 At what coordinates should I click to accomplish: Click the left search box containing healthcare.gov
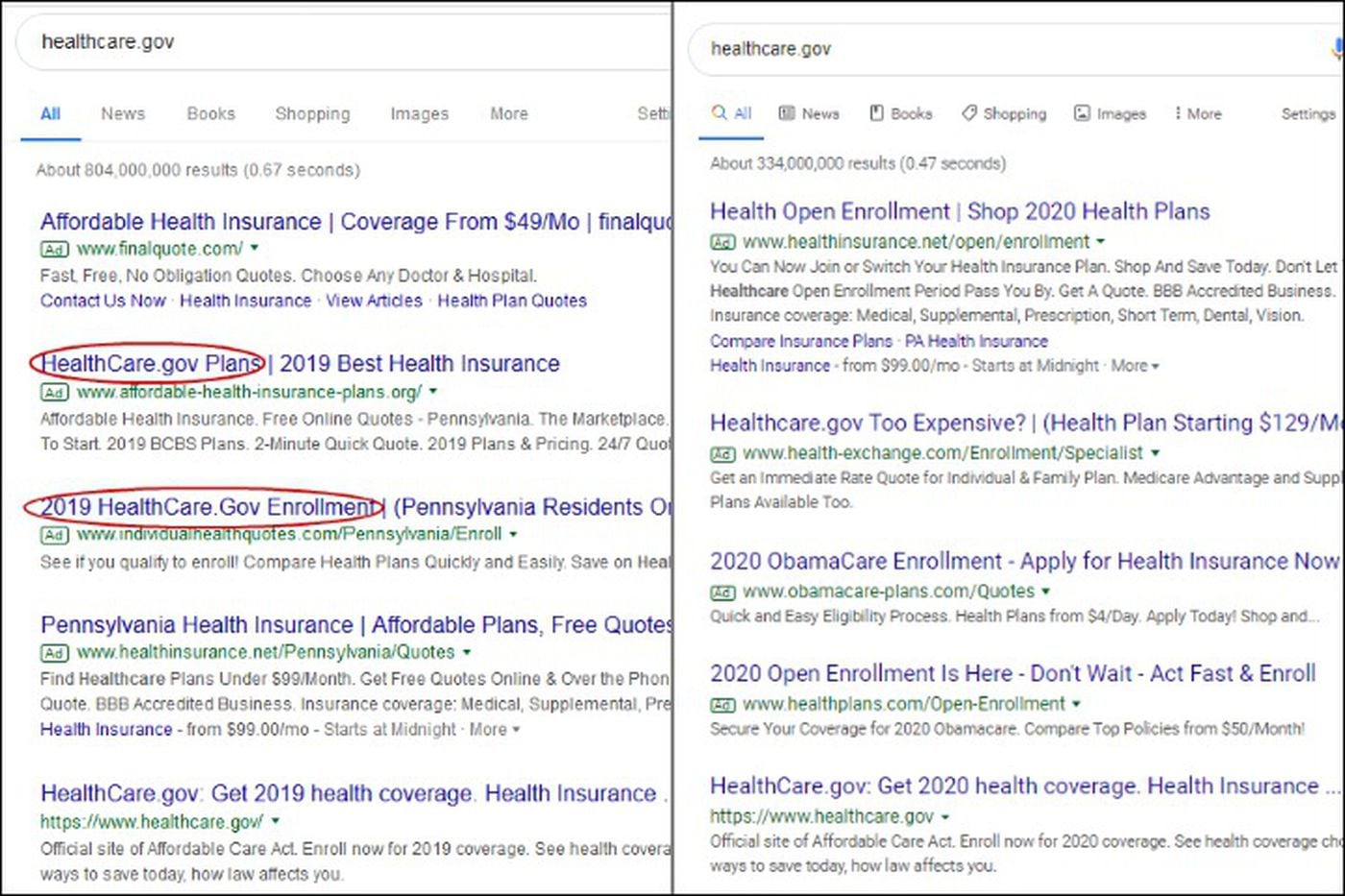pos(346,42)
